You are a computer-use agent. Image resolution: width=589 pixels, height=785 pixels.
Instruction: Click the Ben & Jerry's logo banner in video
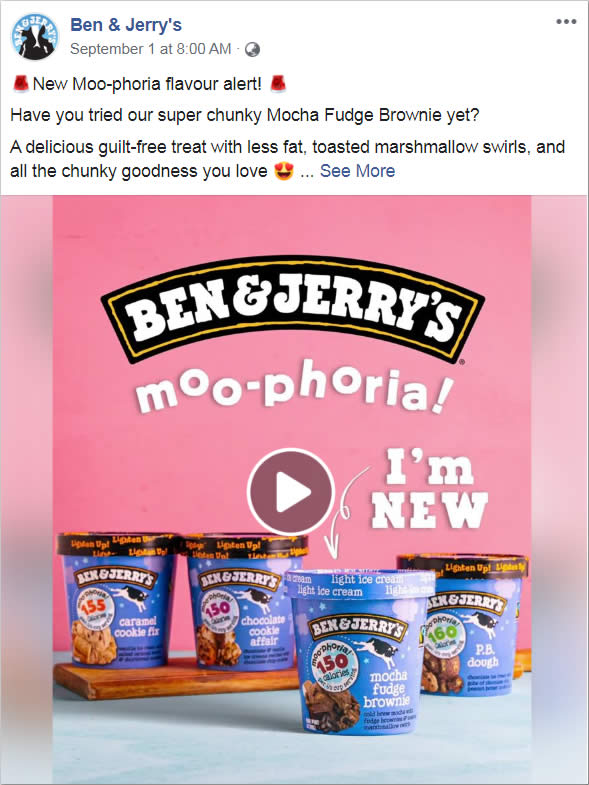292,309
